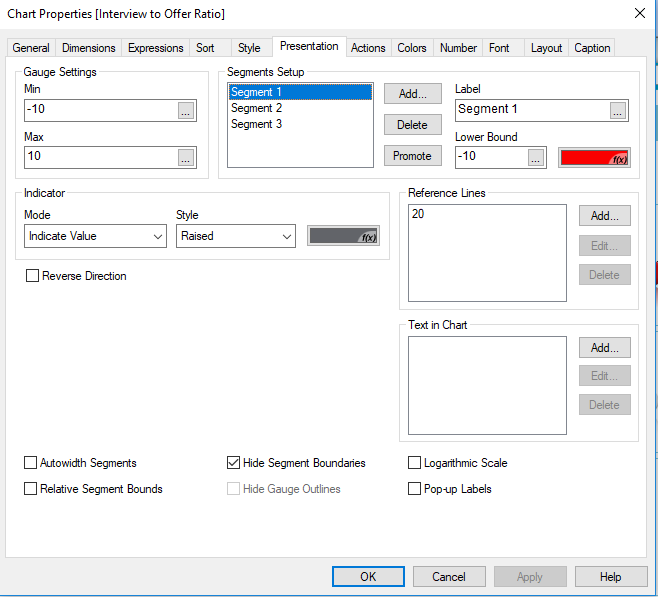Select Segment 1 in the list
The width and height of the screenshot is (658, 597).
click(300, 92)
